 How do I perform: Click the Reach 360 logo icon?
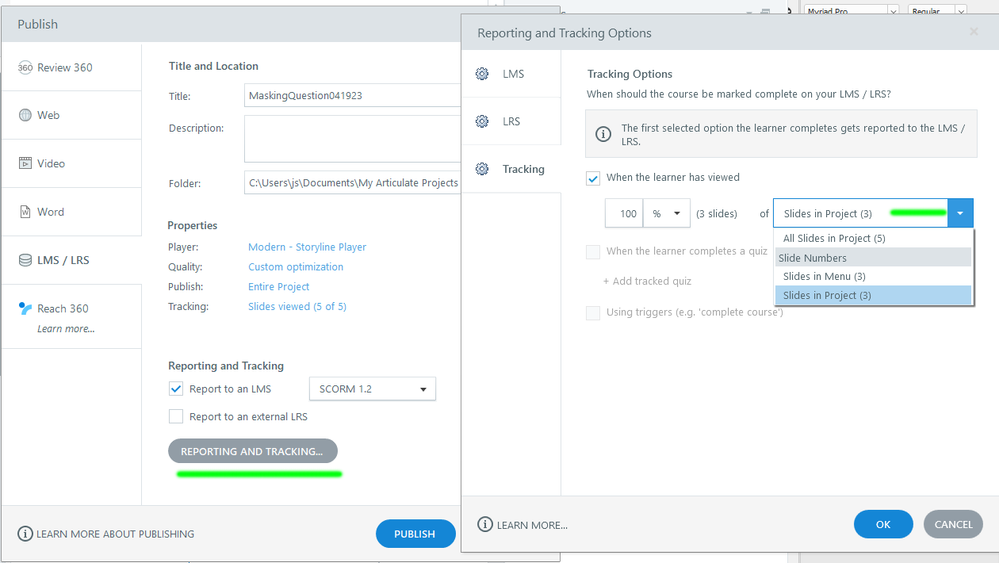click(x=26, y=309)
